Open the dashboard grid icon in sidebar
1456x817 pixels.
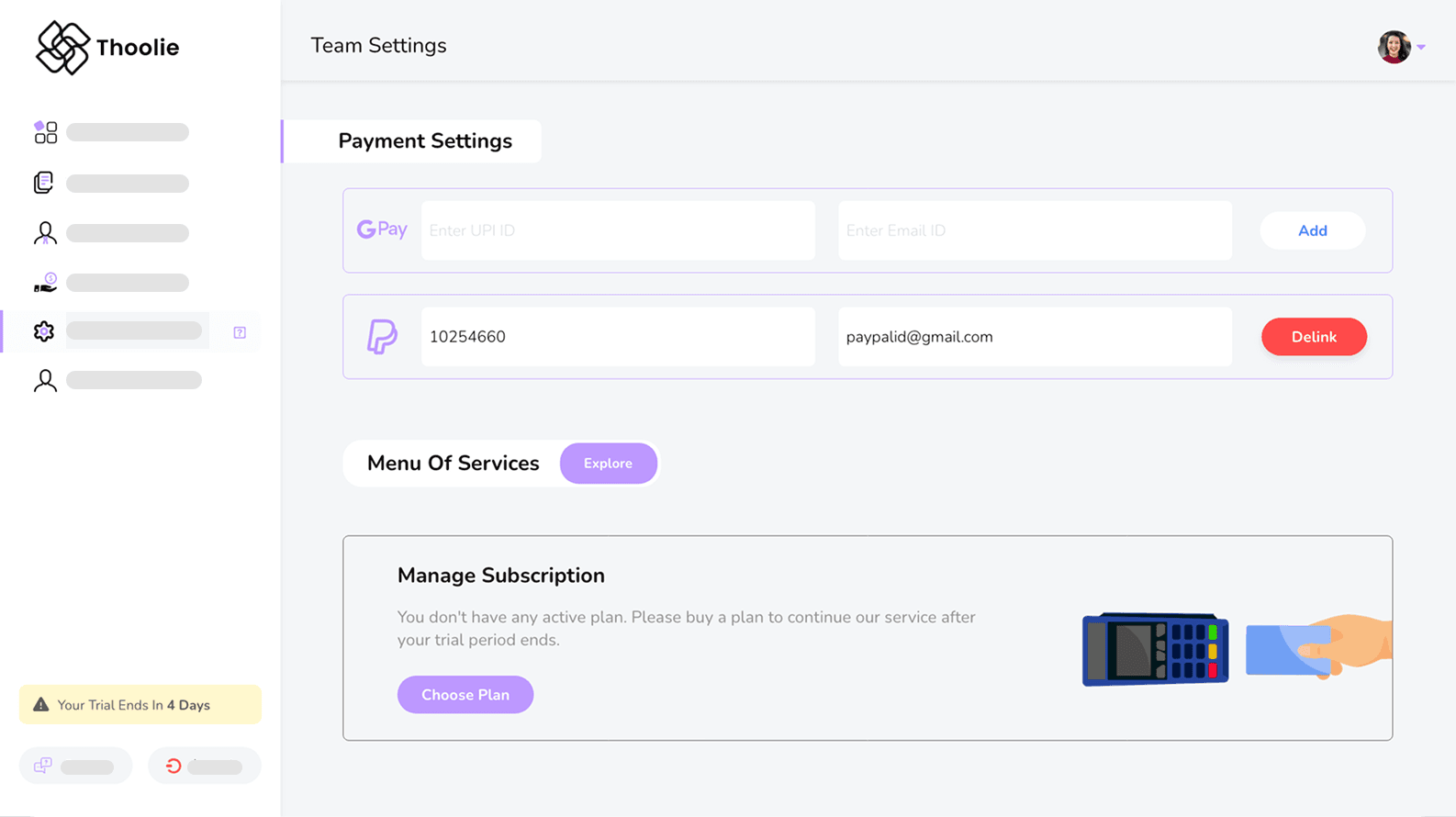(x=45, y=132)
